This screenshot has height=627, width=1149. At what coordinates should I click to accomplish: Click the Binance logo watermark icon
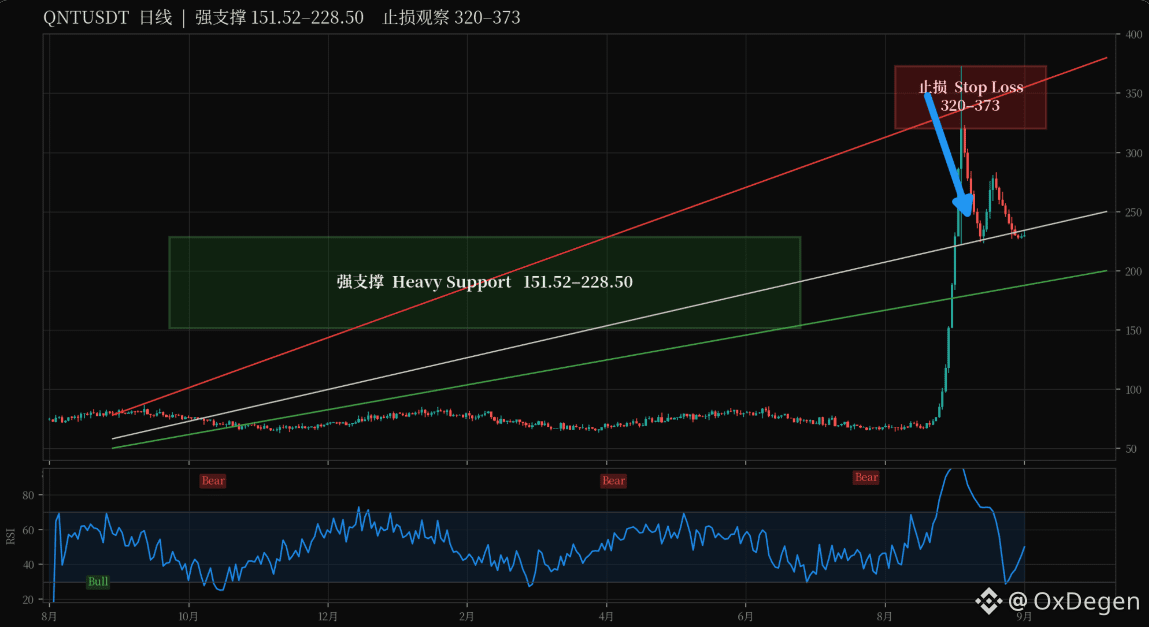(989, 601)
